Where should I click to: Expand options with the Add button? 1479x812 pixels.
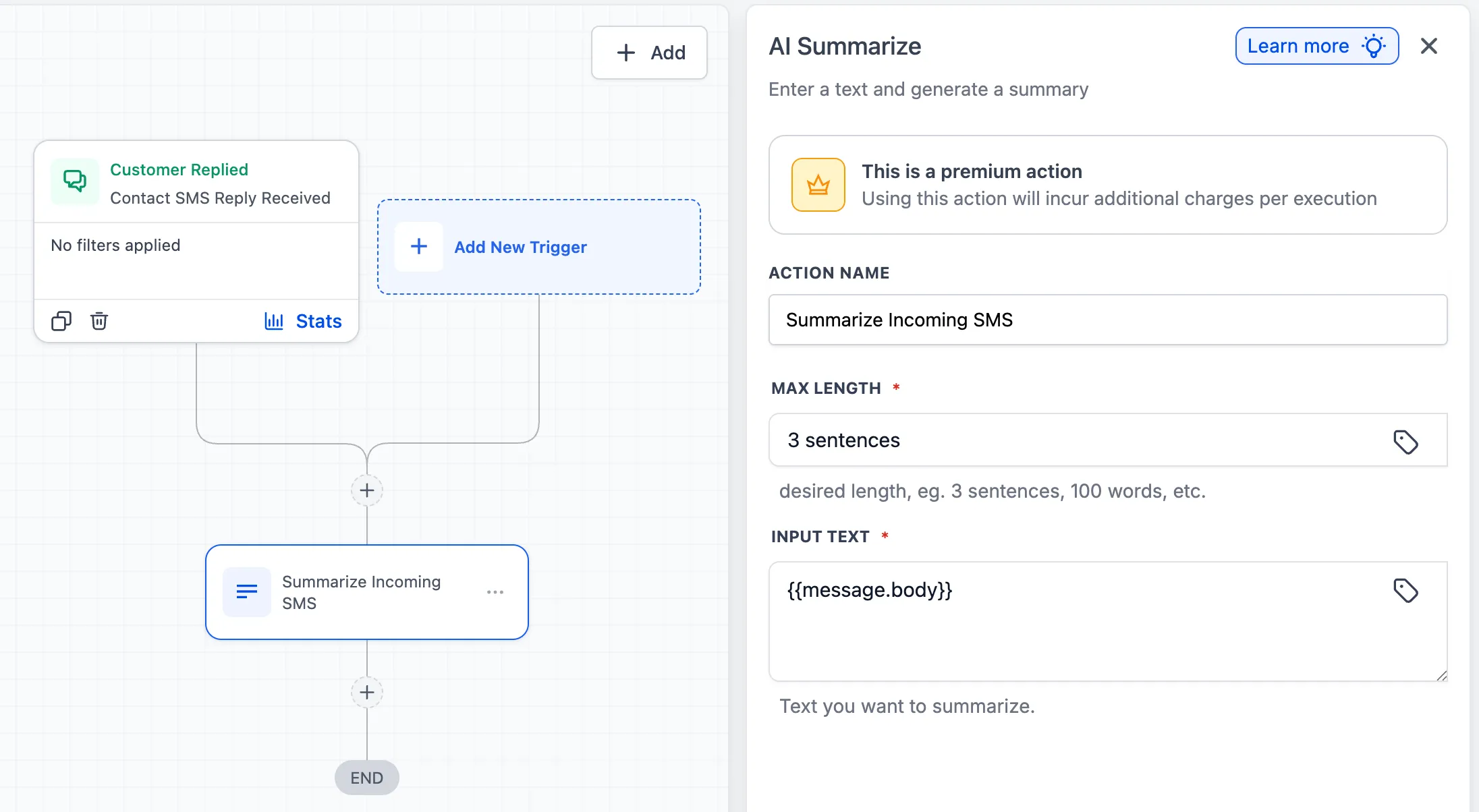pos(648,52)
